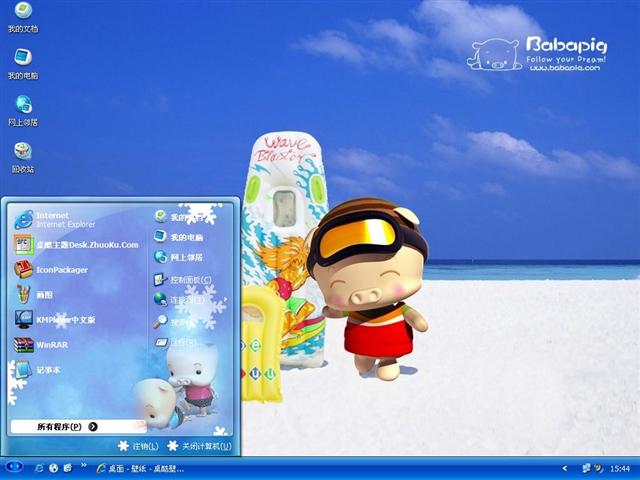640x480 pixels.
Task: Expand quick launch overflow chevron
Action: click(83, 465)
